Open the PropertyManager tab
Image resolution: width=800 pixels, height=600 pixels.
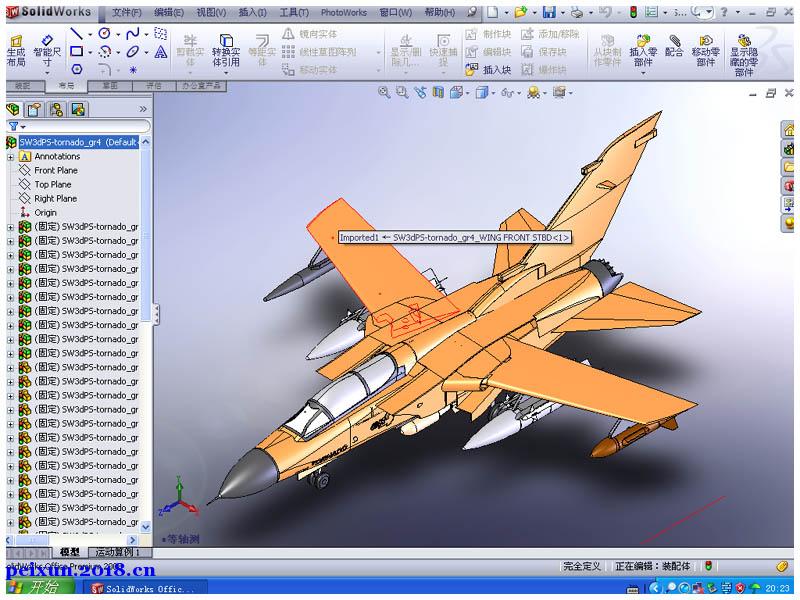coord(34,109)
